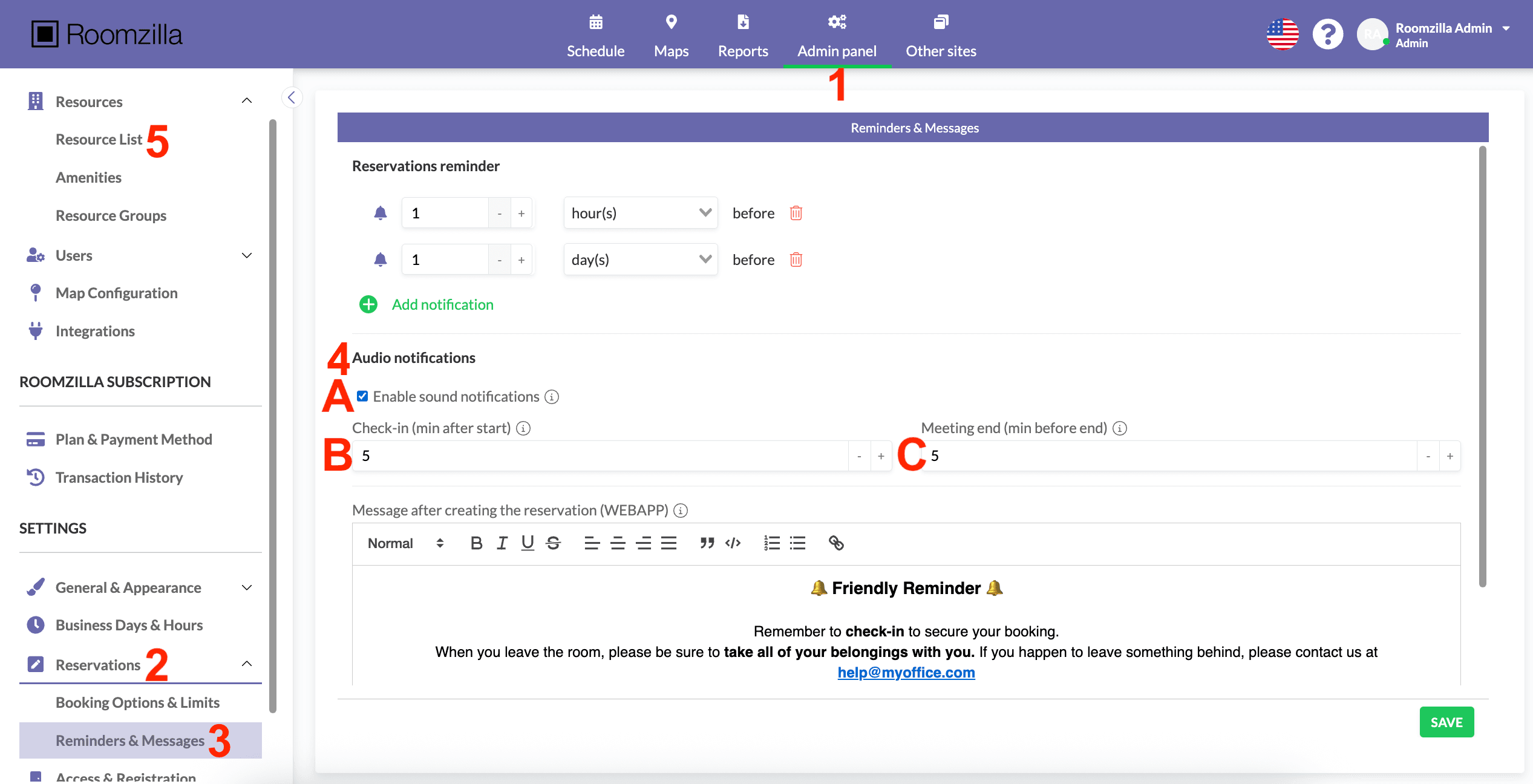1533x784 pixels.
Task: Click the insert link icon in editor
Action: (x=835, y=543)
